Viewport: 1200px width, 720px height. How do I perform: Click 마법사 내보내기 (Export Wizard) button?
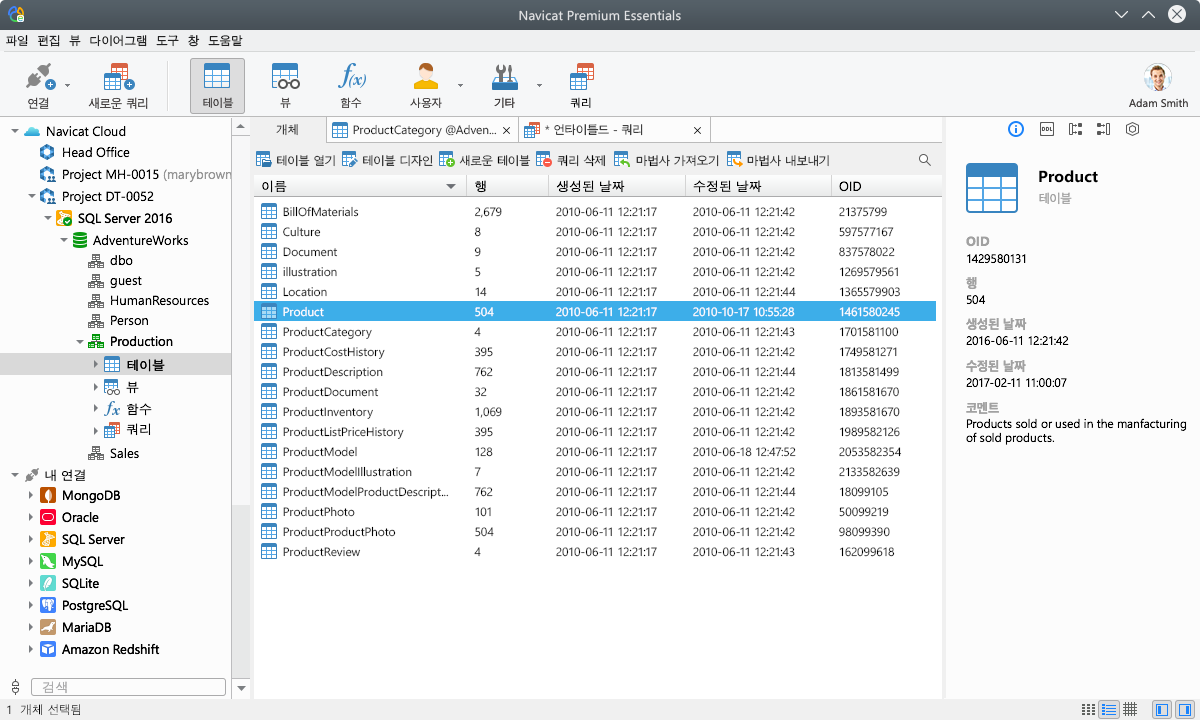778,160
